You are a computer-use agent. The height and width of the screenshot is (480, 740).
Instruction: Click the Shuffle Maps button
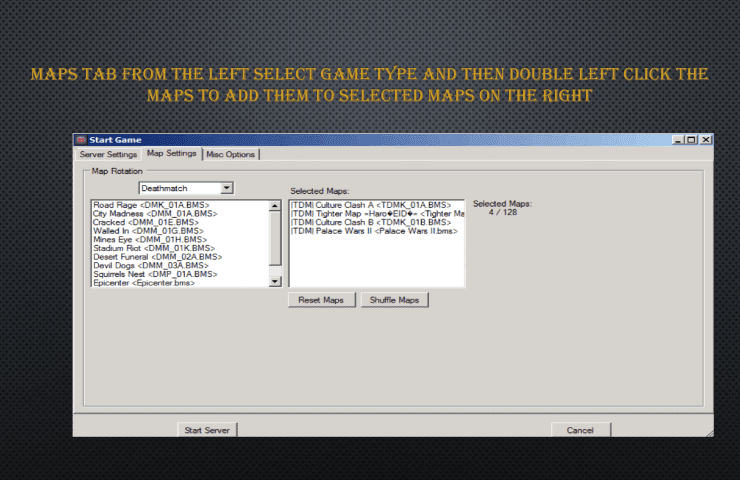[395, 300]
